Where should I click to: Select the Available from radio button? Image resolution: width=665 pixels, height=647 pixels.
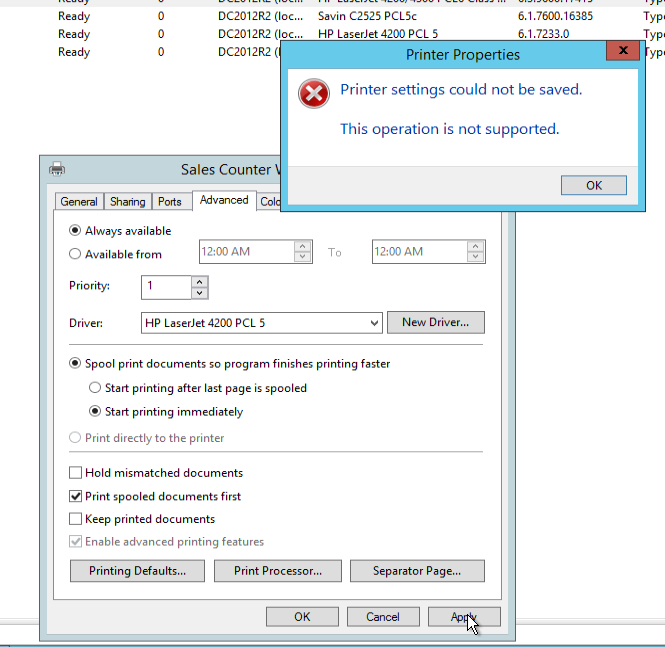(75, 254)
